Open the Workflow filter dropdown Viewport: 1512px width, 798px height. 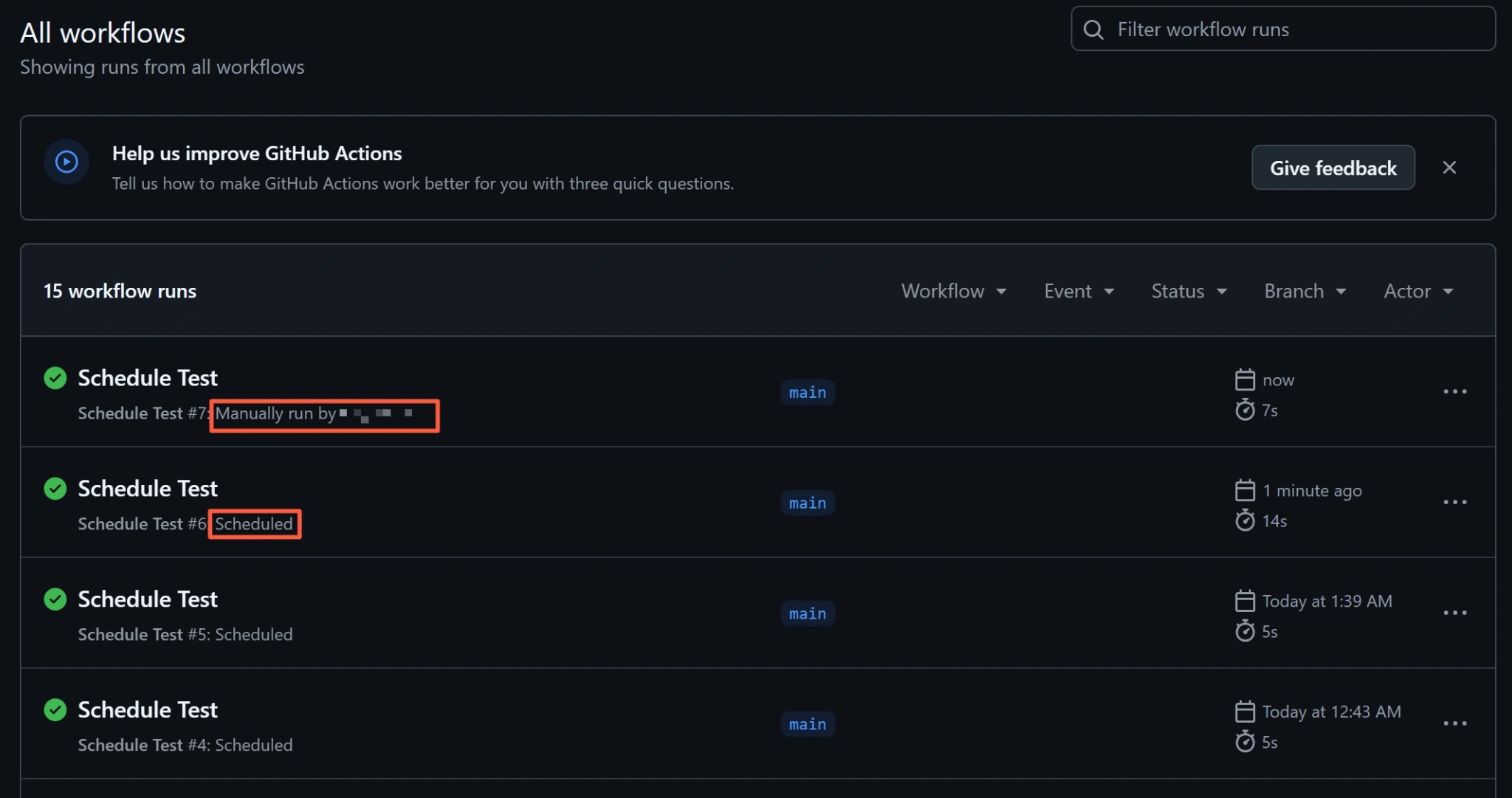954,291
